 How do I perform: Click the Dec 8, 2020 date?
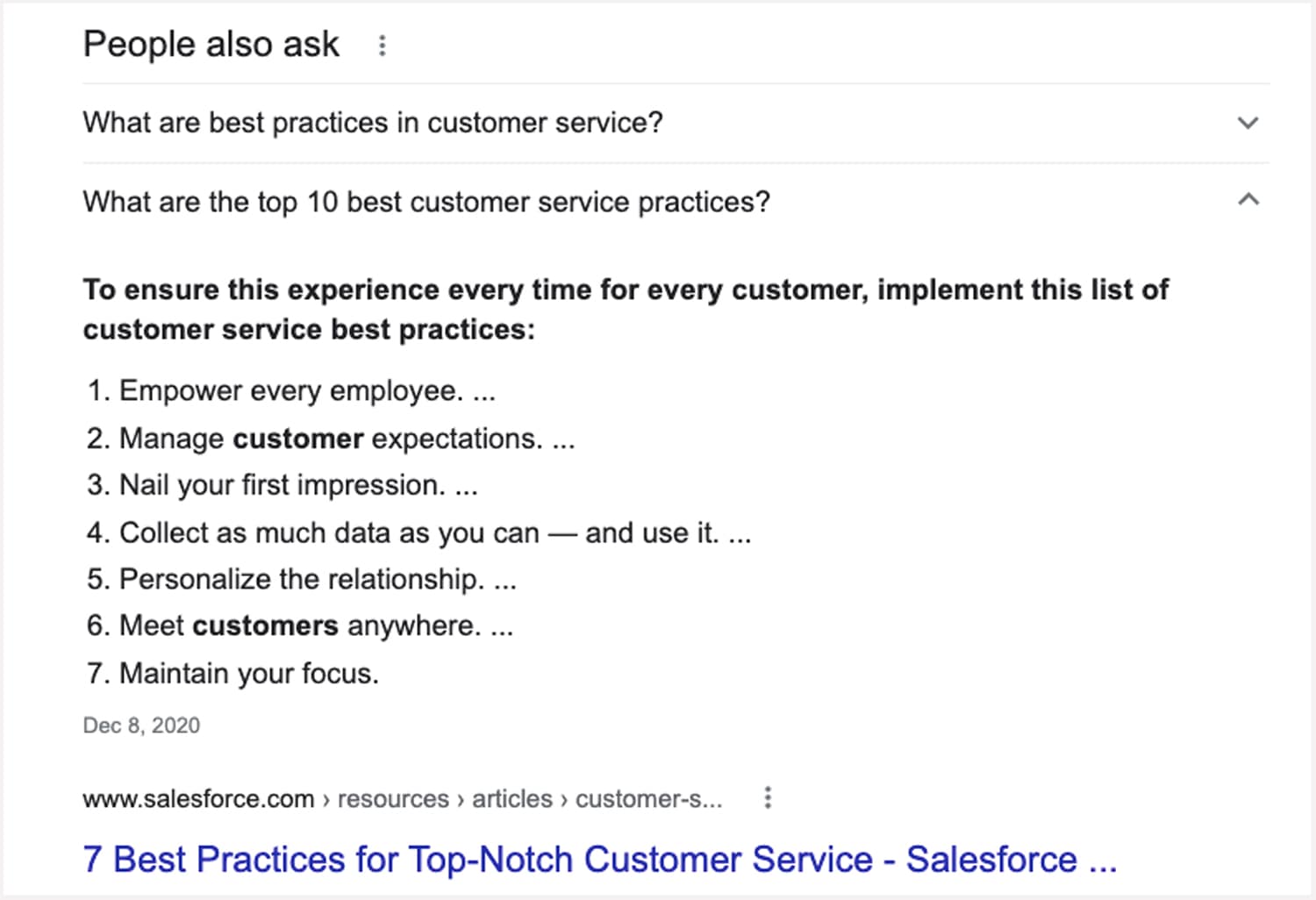coord(141,725)
